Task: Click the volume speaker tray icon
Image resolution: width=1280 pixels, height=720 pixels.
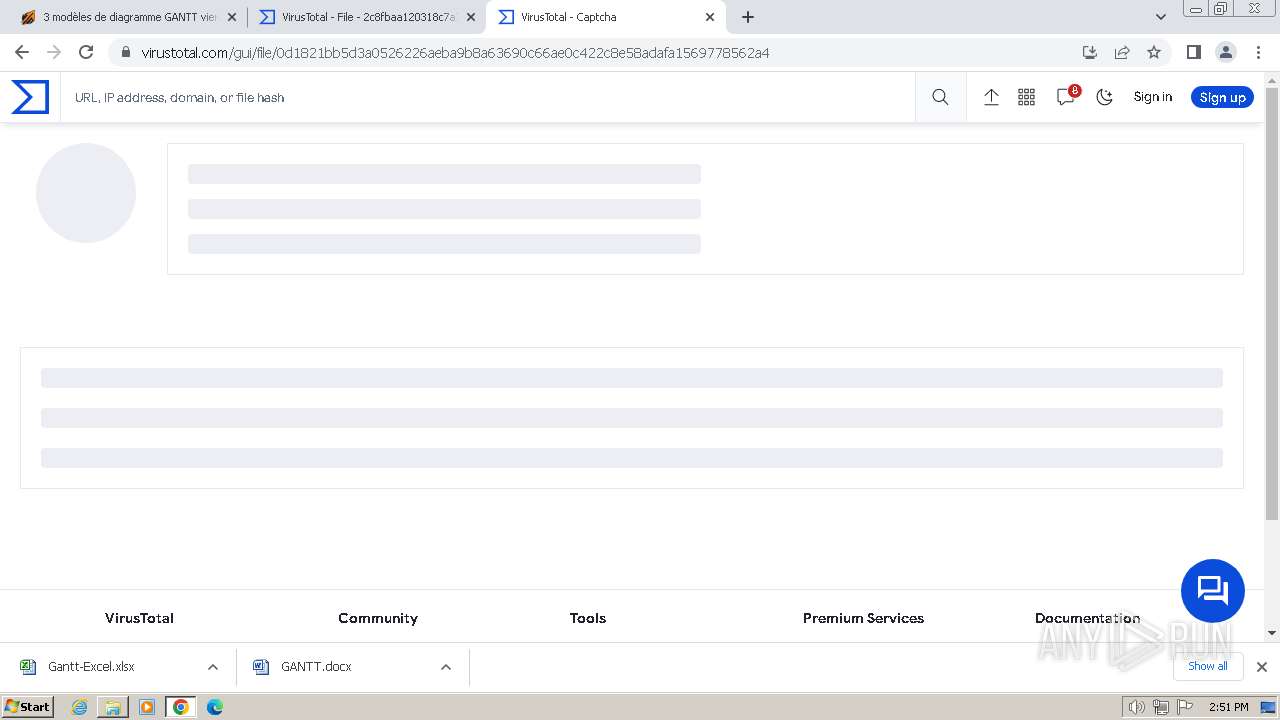Action: pyautogui.click(x=1137, y=707)
